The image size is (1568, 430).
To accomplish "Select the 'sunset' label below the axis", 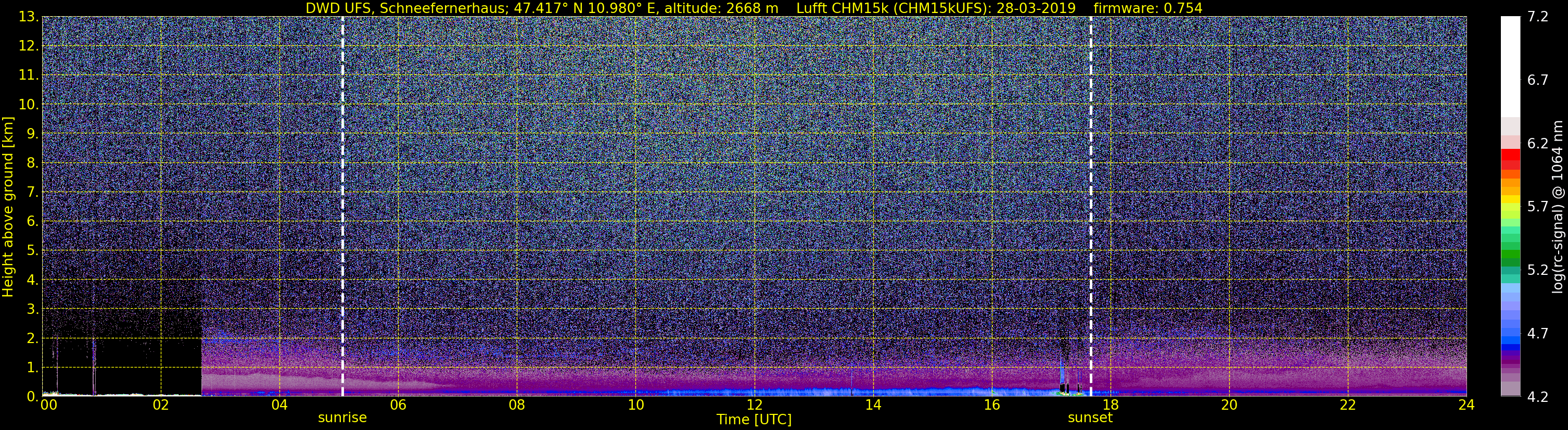I will (1090, 418).
